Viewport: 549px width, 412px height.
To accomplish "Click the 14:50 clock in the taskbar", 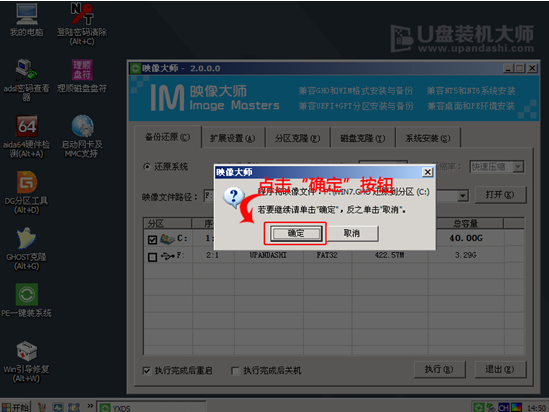I will tap(536, 408).
